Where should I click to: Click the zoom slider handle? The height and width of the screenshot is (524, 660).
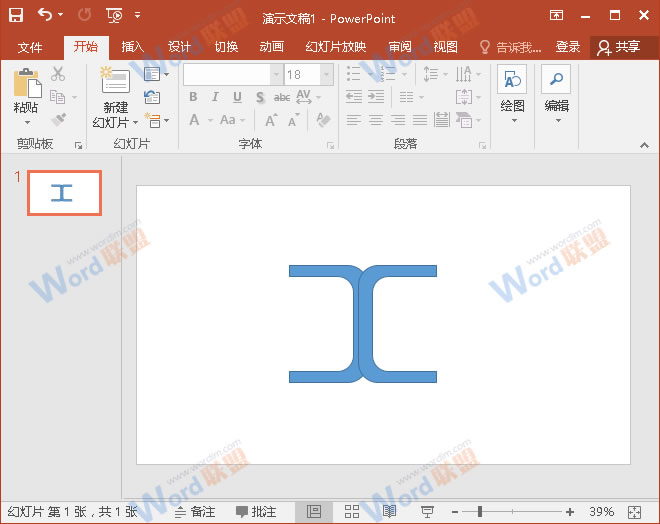click(x=480, y=511)
